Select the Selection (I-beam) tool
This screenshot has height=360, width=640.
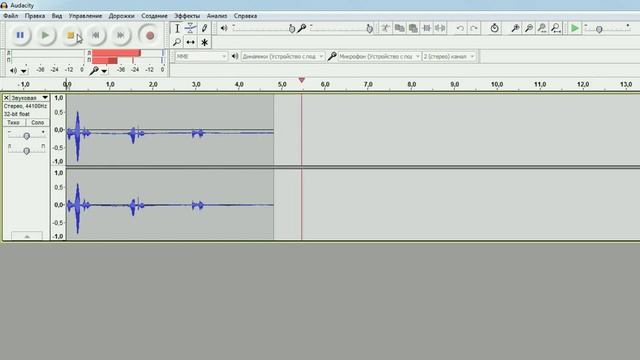(177, 28)
